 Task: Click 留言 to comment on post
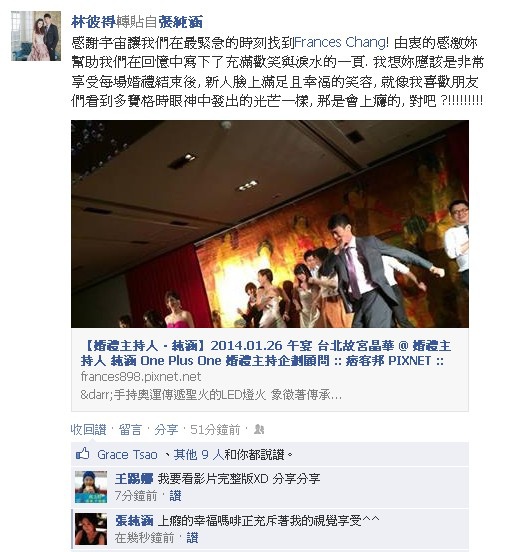130,429
